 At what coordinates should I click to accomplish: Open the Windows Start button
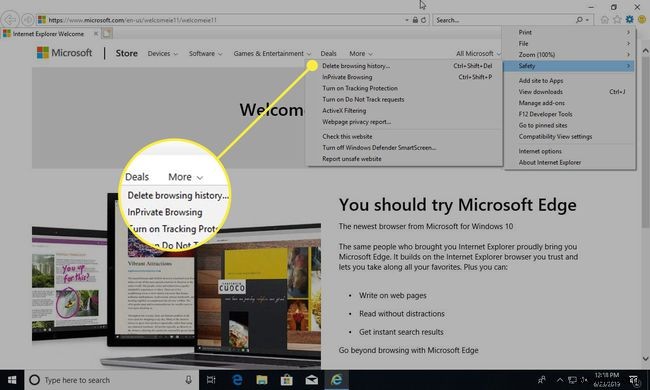(x=12, y=380)
